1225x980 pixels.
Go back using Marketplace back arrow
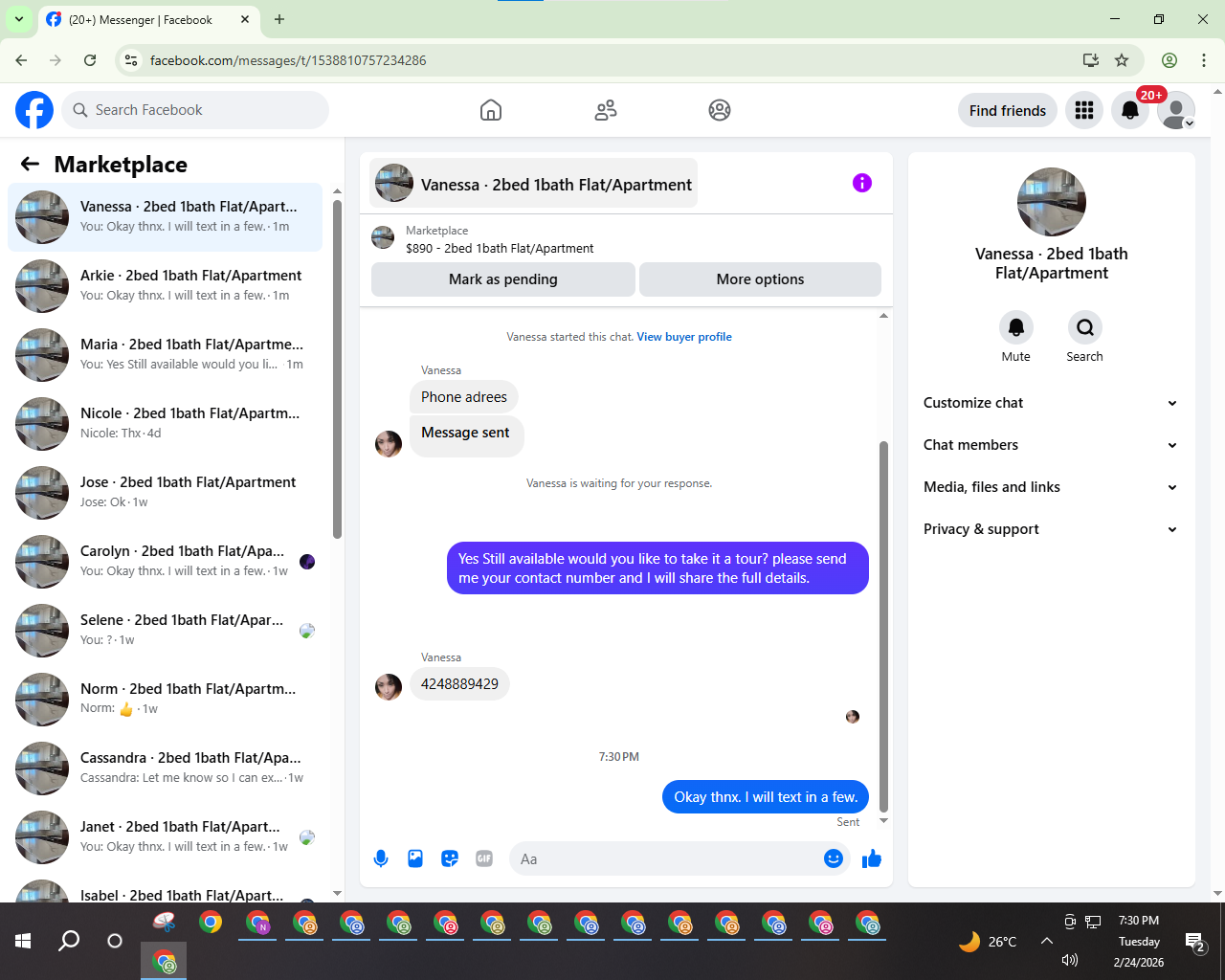[x=31, y=164]
